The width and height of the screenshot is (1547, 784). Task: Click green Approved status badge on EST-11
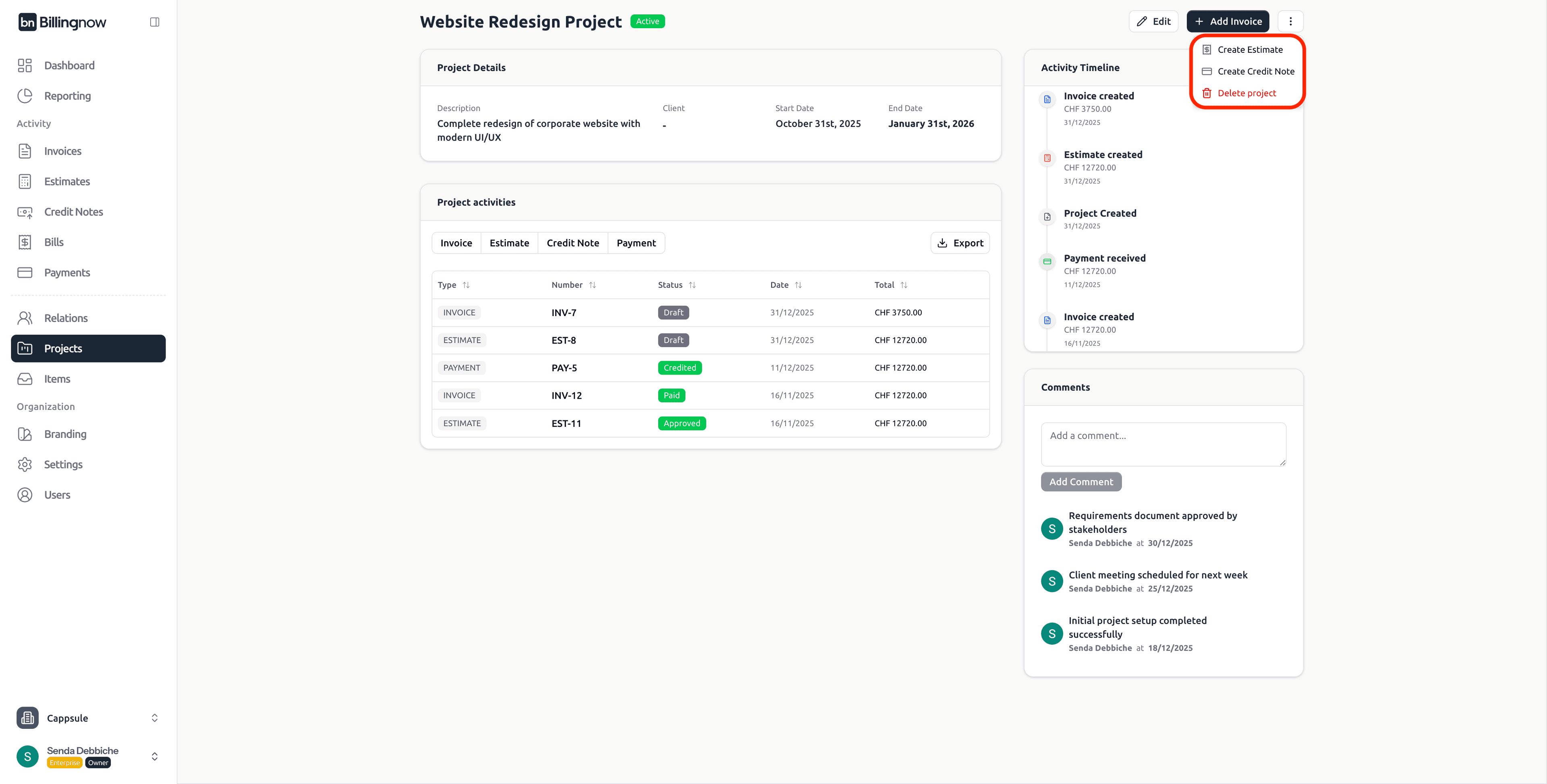682,423
